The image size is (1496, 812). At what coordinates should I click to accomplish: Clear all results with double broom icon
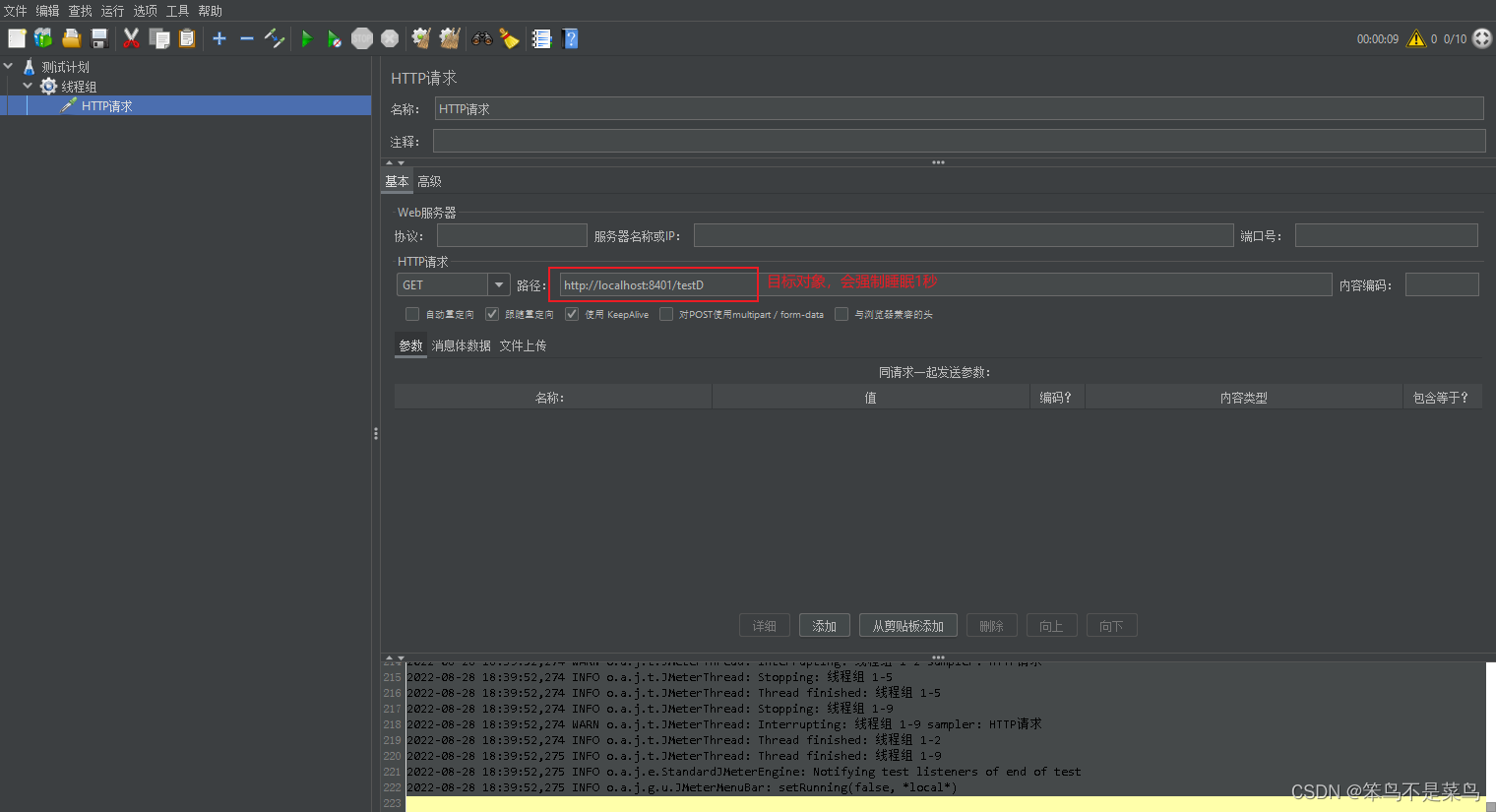[450, 38]
